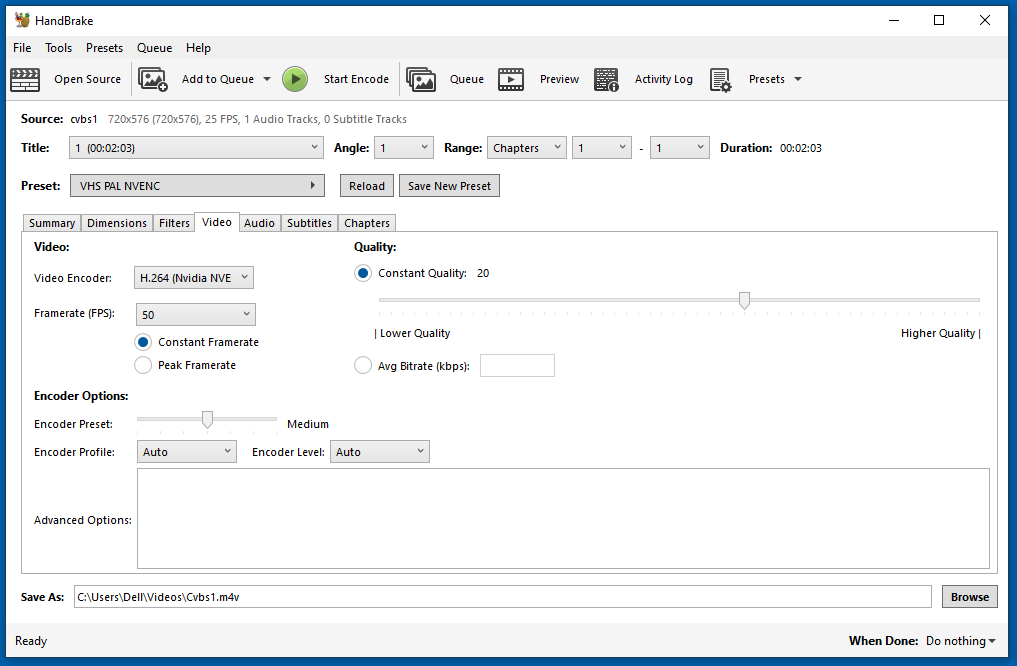Enable Avg Bitrate (kbps) radio button
1017x666 pixels.
363,366
